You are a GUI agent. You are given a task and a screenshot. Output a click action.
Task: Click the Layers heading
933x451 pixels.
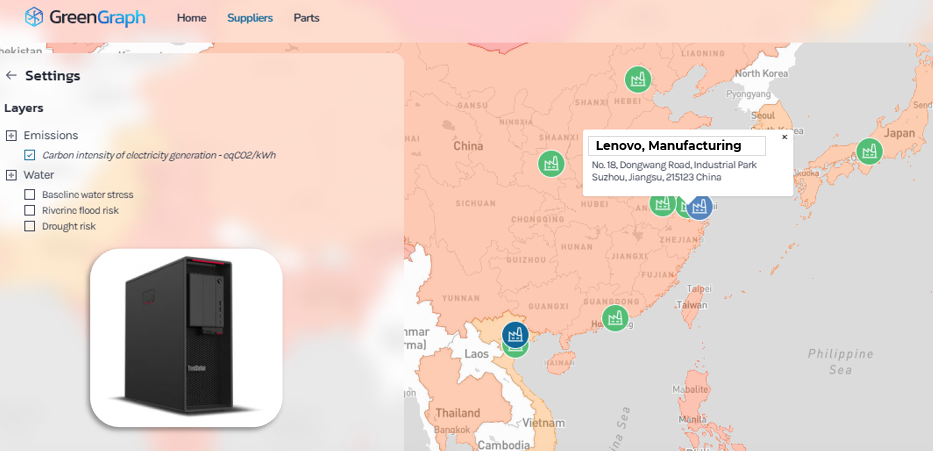pyautogui.click(x=23, y=108)
